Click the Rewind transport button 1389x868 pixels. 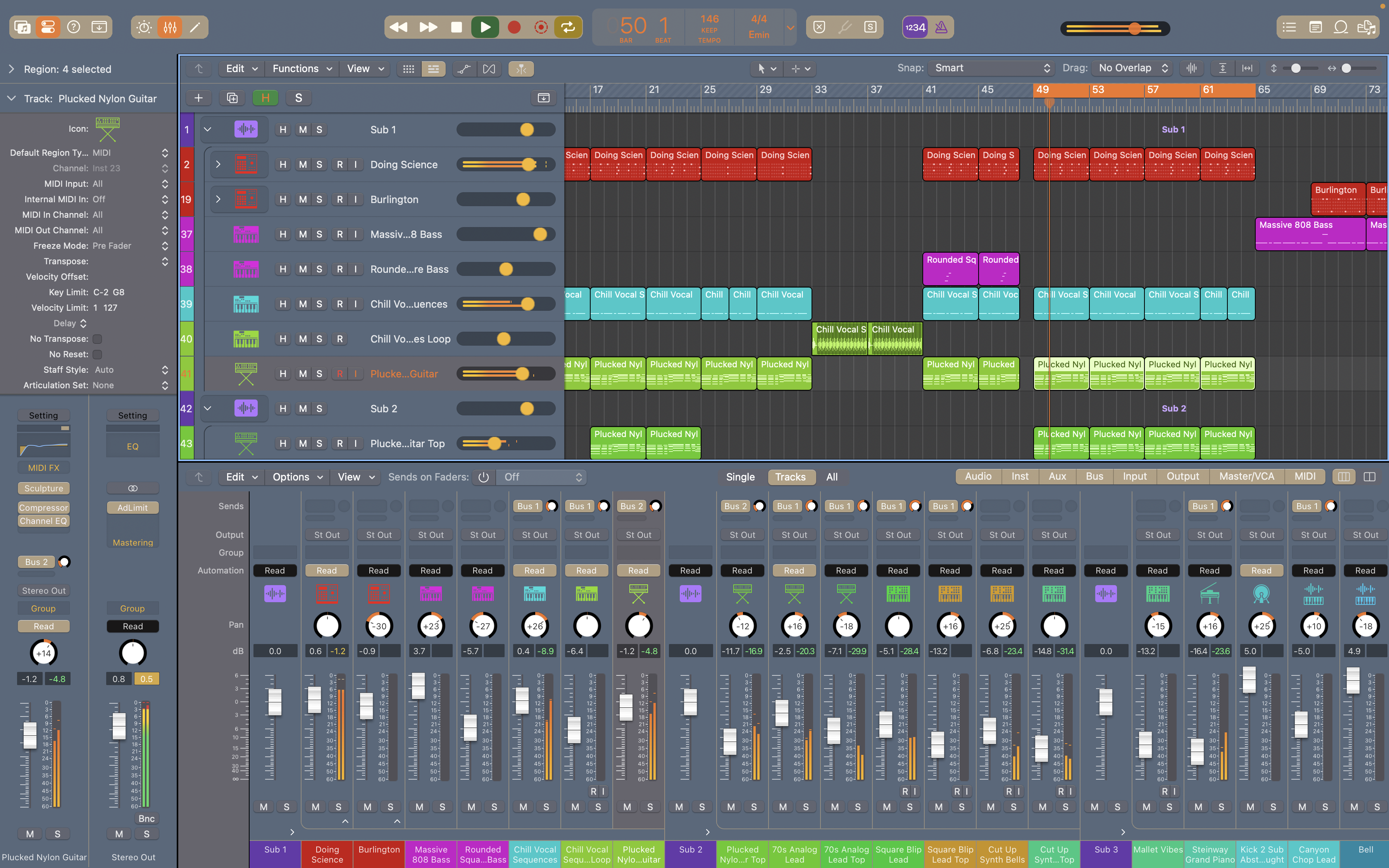point(398,27)
